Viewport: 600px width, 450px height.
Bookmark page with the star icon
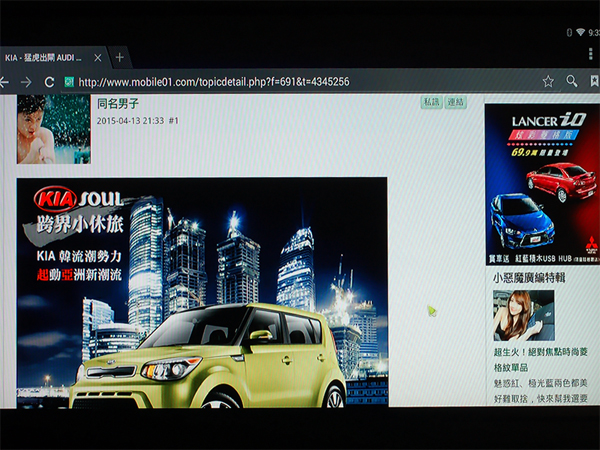coord(548,81)
